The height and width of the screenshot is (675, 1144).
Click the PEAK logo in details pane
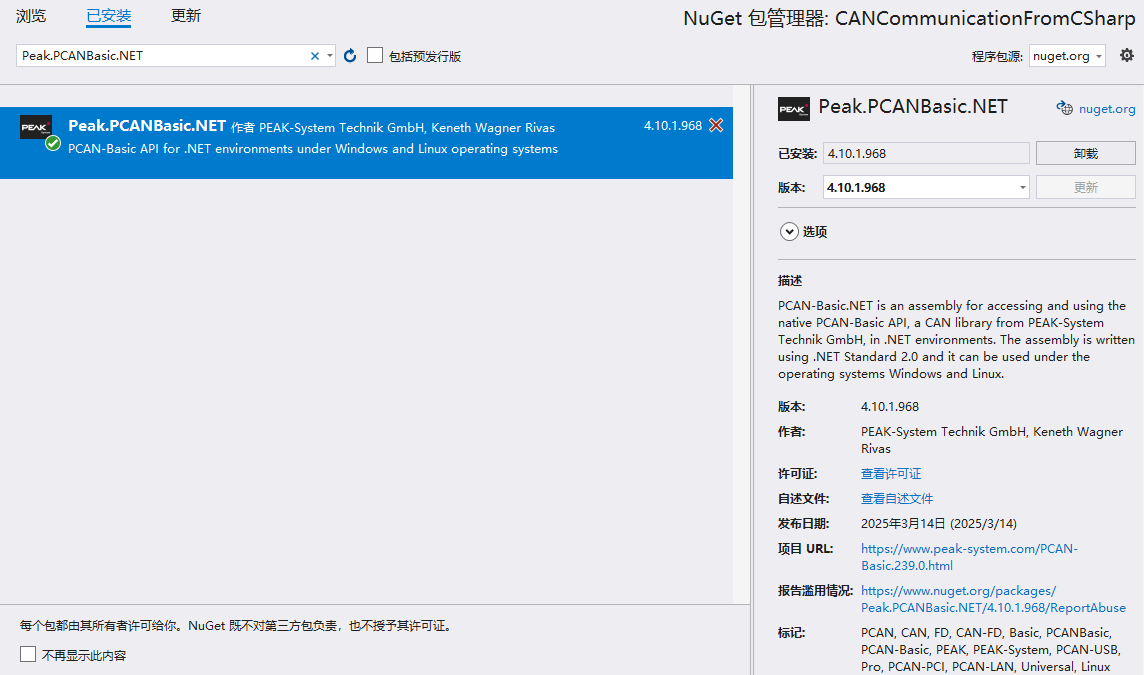coord(794,109)
